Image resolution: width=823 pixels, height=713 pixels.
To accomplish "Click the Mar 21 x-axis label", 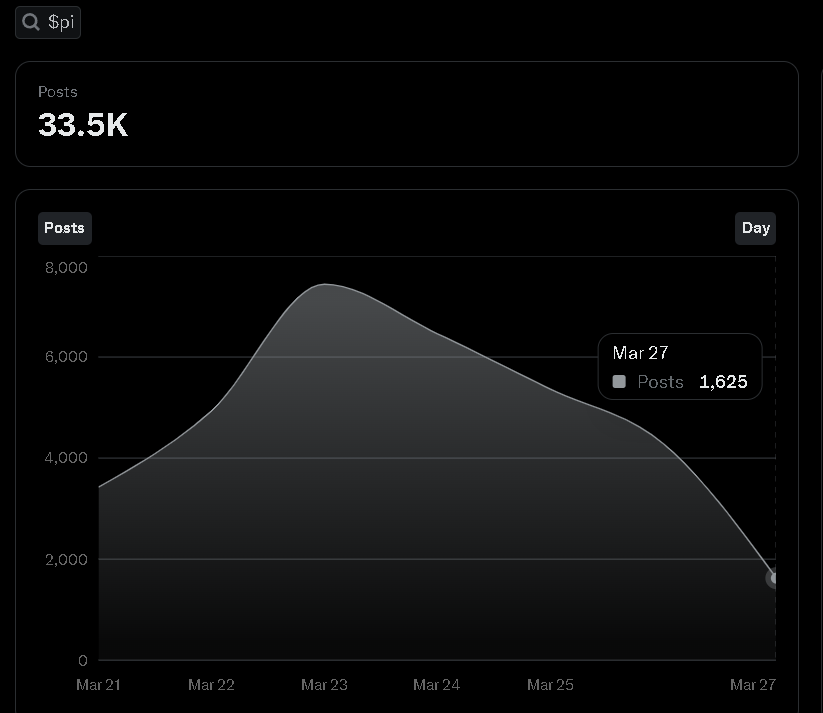I will coord(98,685).
